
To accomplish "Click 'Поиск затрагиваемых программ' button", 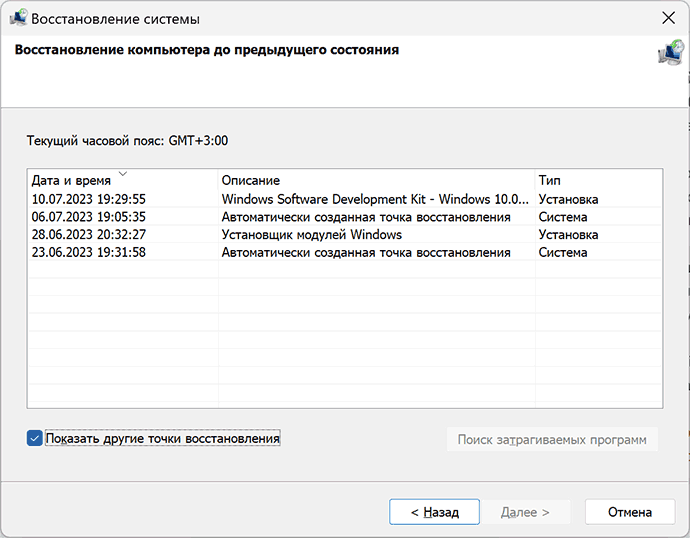I will click(x=552, y=439).
